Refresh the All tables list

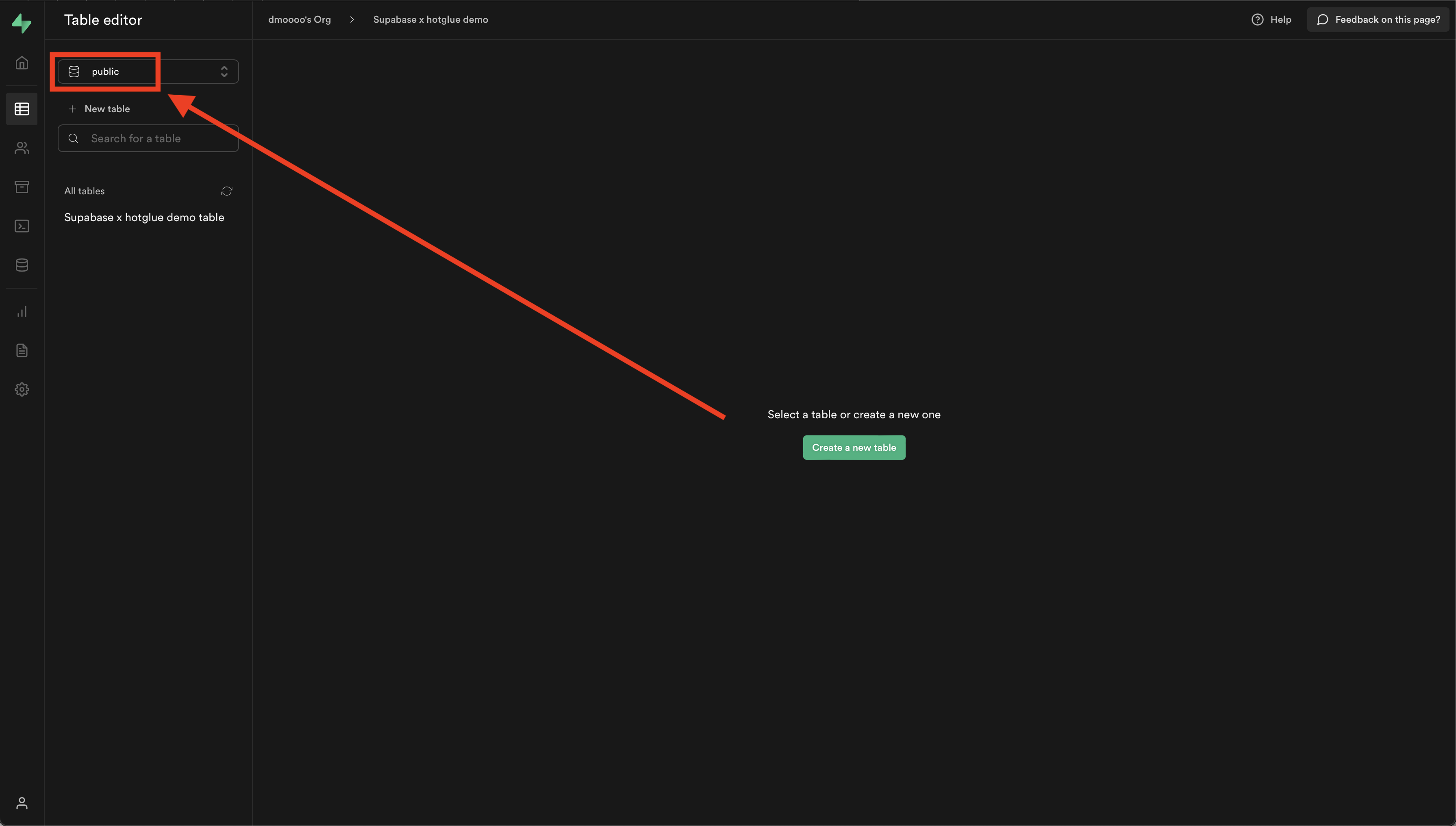[x=227, y=191]
